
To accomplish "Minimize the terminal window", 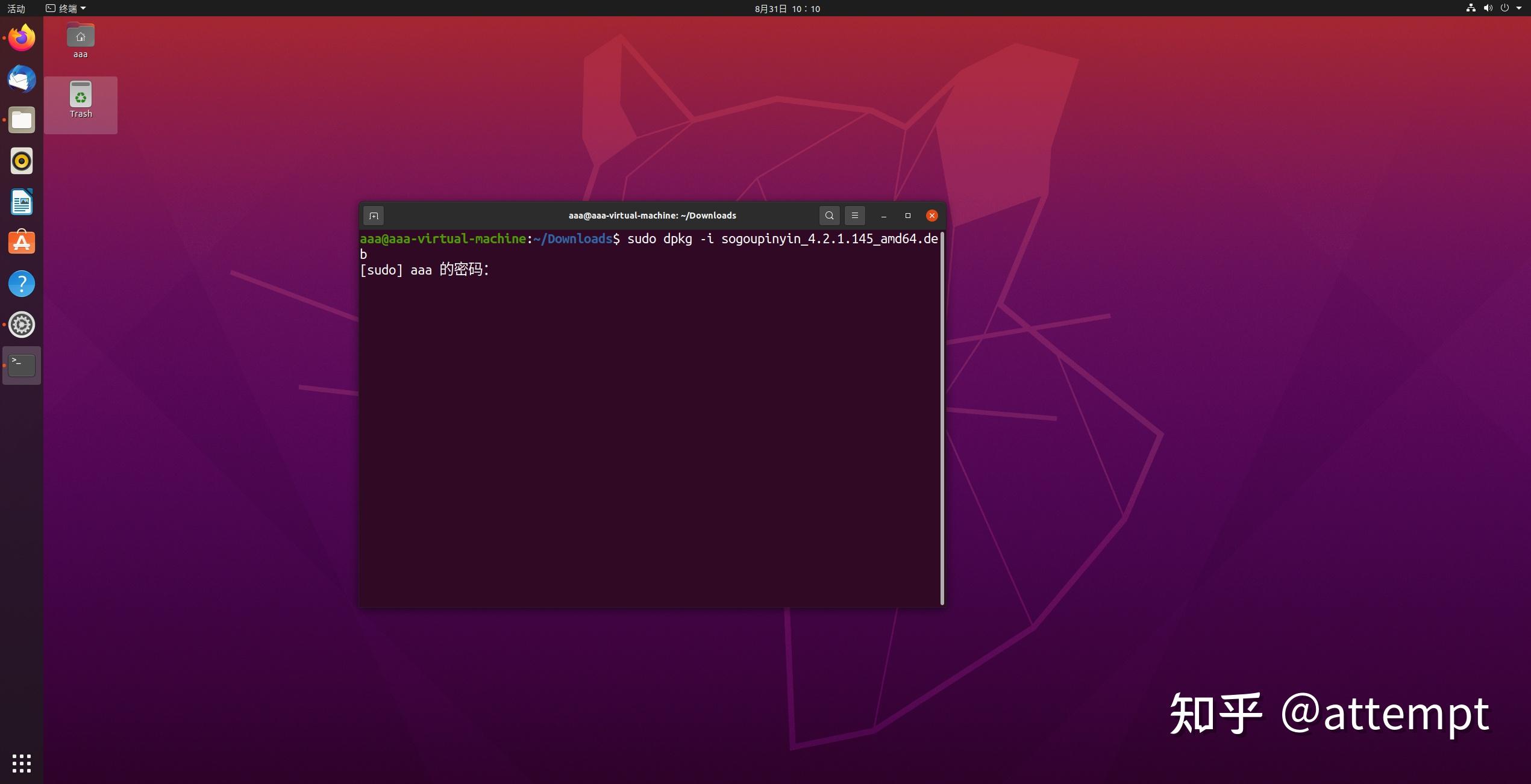I will coord(883,216).
